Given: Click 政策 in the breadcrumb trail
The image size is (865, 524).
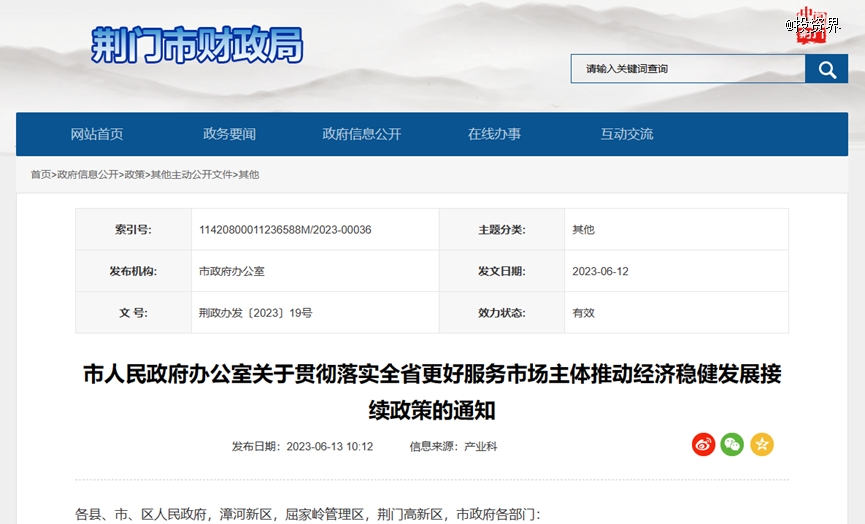Looking at the screenshot, I should 134,174.
